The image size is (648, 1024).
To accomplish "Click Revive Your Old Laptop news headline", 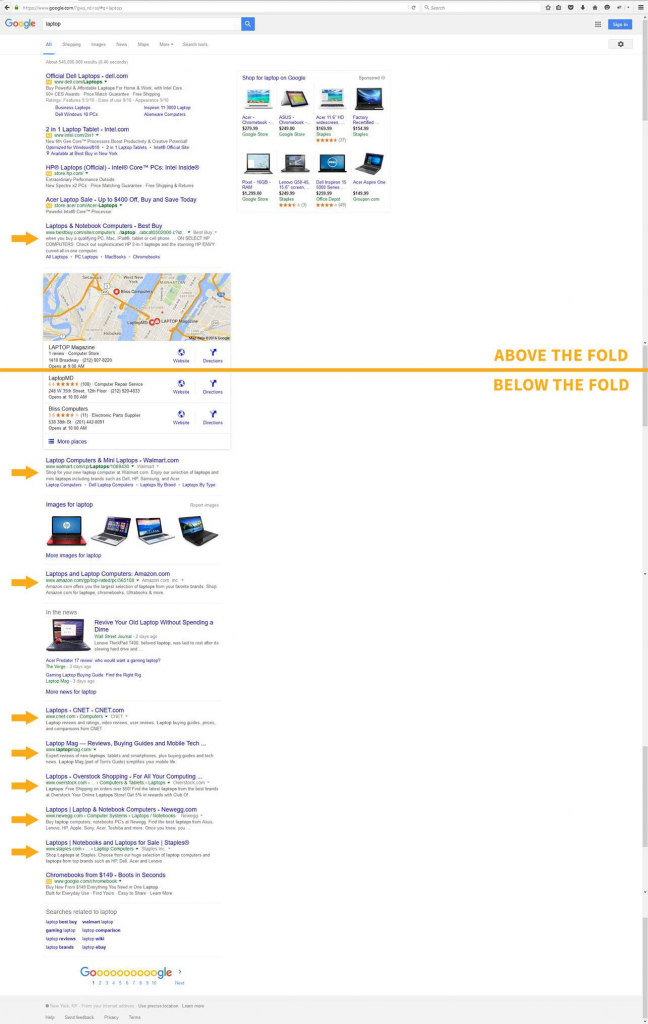I will pos(154,626).
